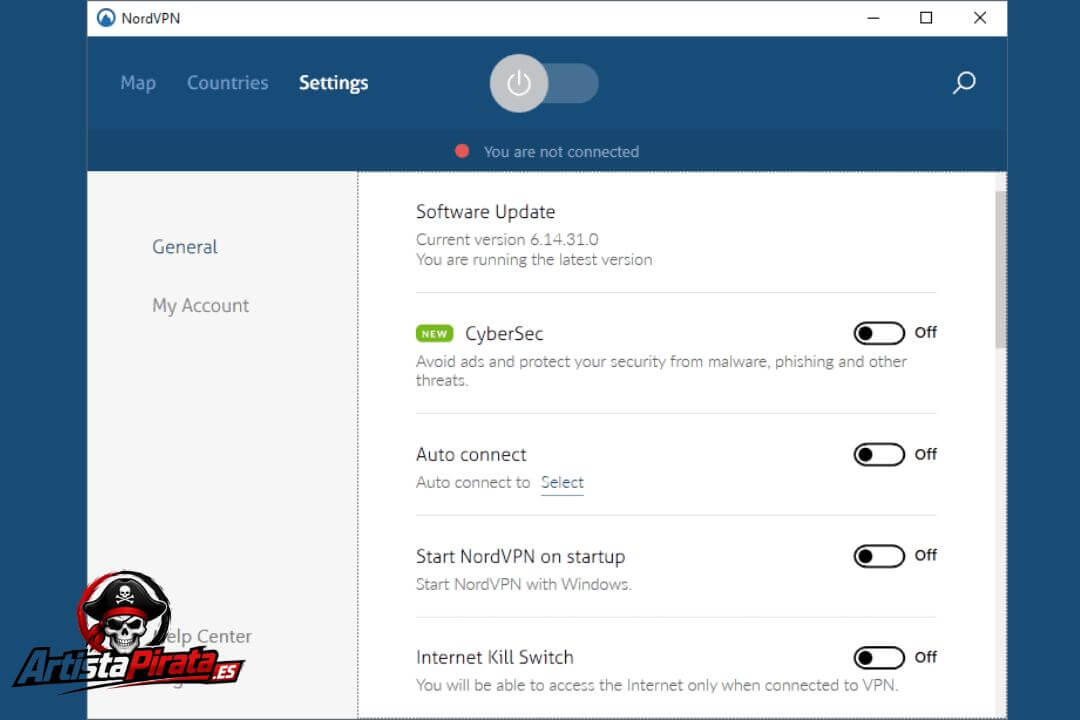Click the search magnifier icon
Screen dimensions: 1080x720
coord(964,83)
